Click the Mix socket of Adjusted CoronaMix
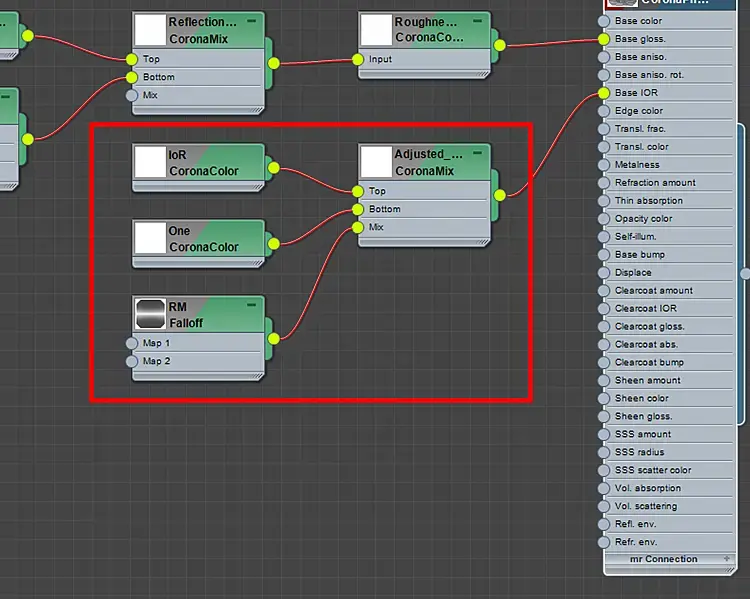This screenshot has height=599, width=750. 358,227
